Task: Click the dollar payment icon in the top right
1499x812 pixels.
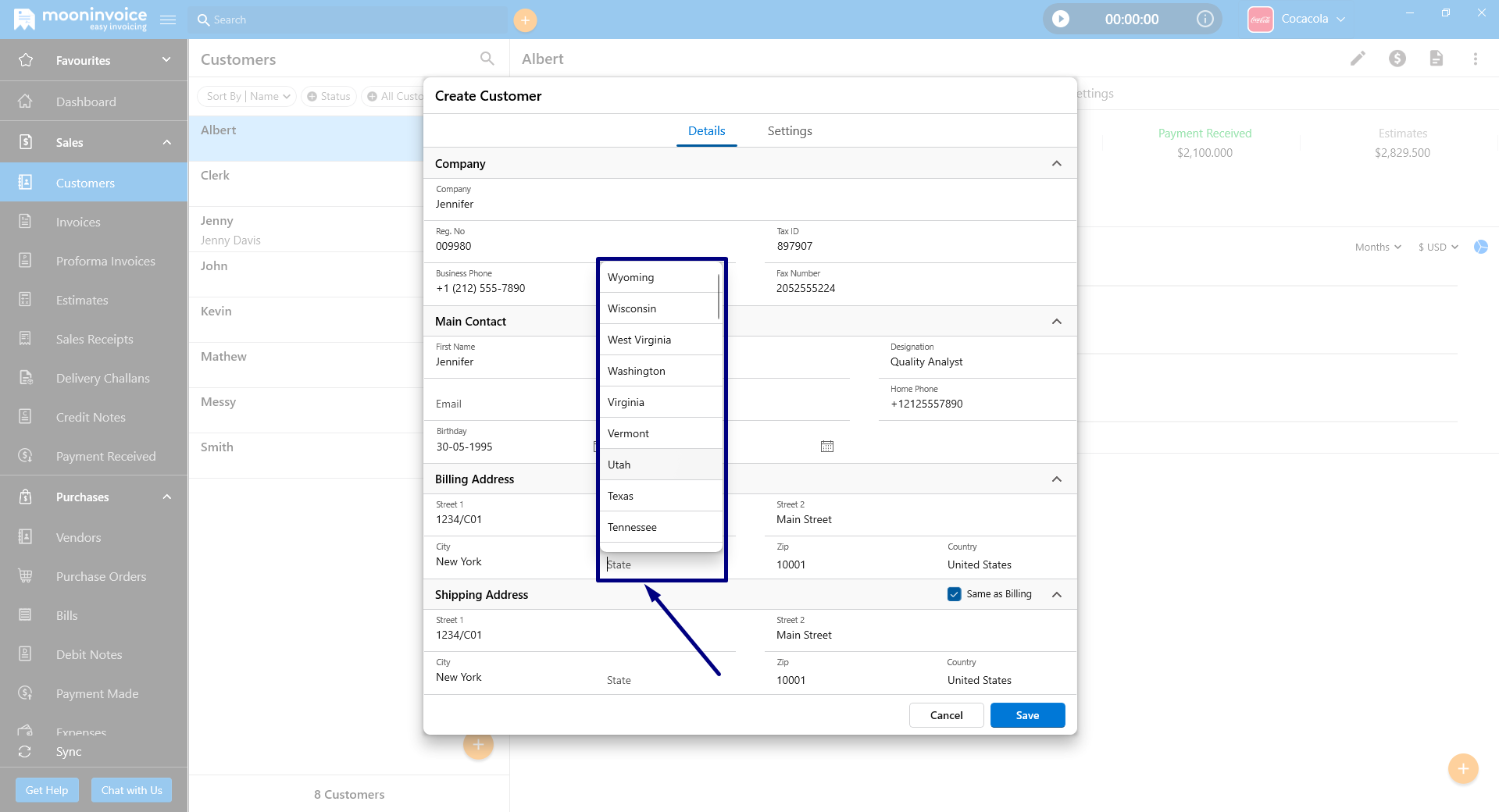Action: 1397,59
